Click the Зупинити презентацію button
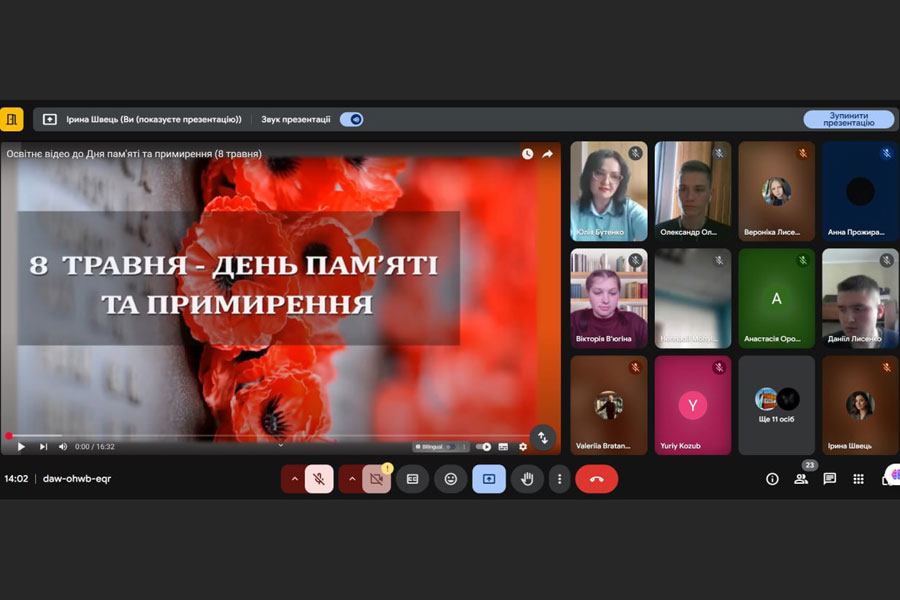This screenshot has height=600, width=900. (848, 119)
